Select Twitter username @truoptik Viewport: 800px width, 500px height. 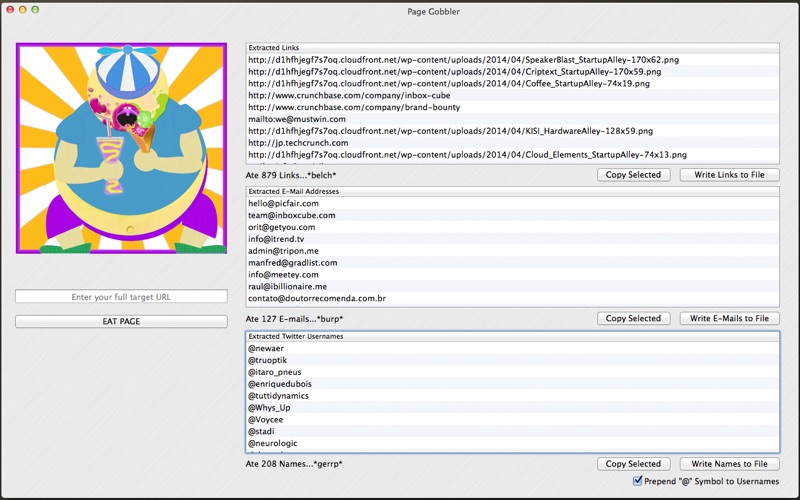click(x=512, y=360)
